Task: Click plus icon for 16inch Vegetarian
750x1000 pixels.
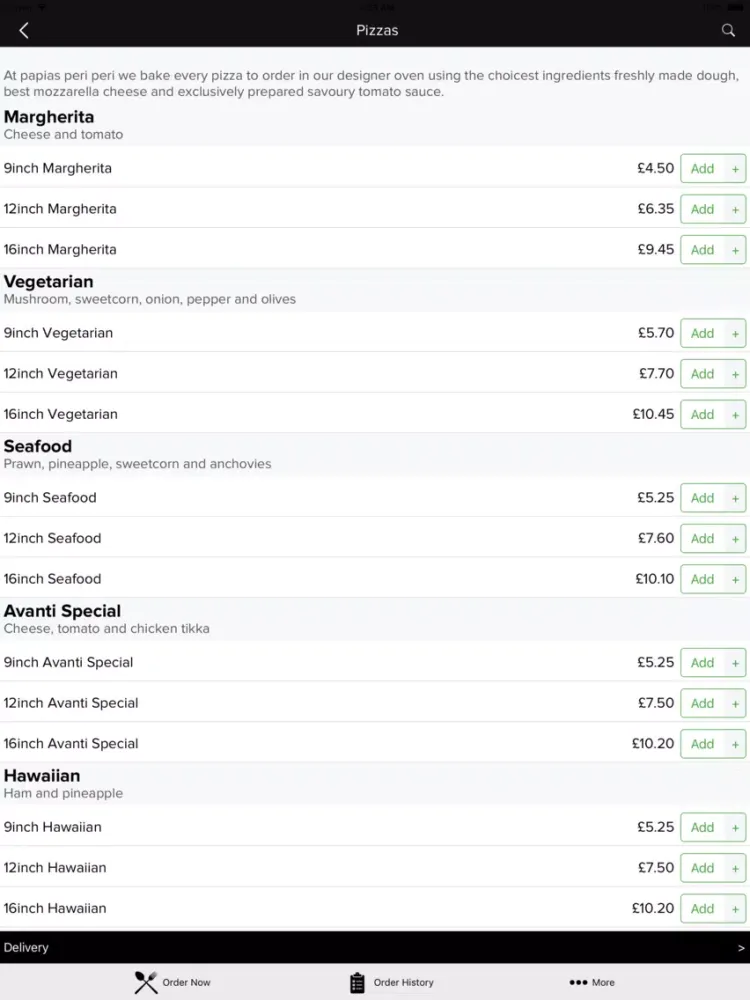Action: pos(735,415)
